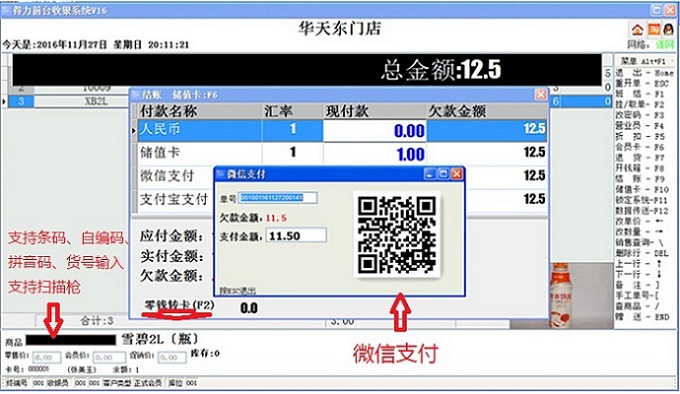Click the 0.00 现付款 cell for 人民币
Image resolution: width=680 pixels, height=394 pixels.
coord(375,130)
